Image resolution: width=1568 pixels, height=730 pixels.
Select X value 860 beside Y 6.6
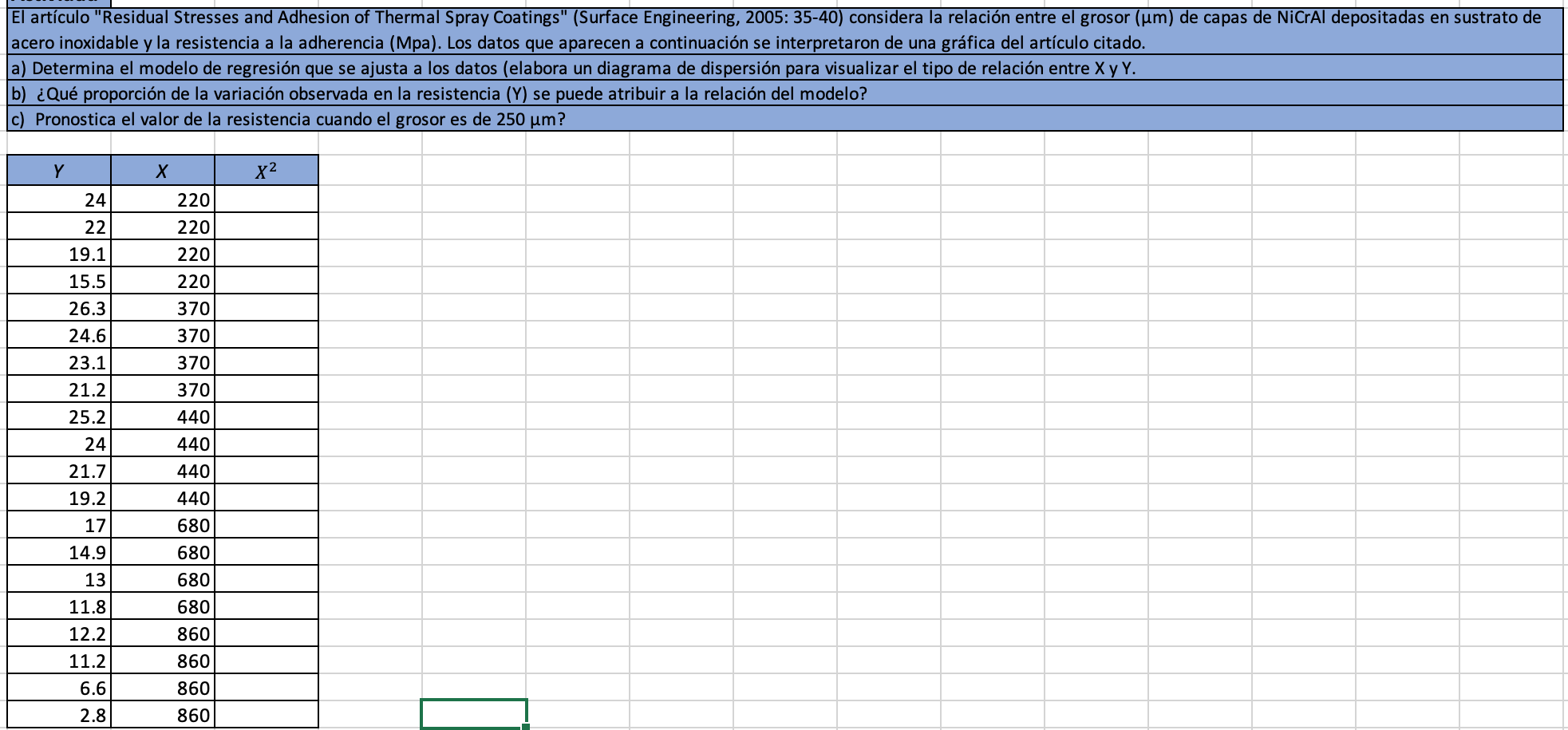[x=163, y=688]
